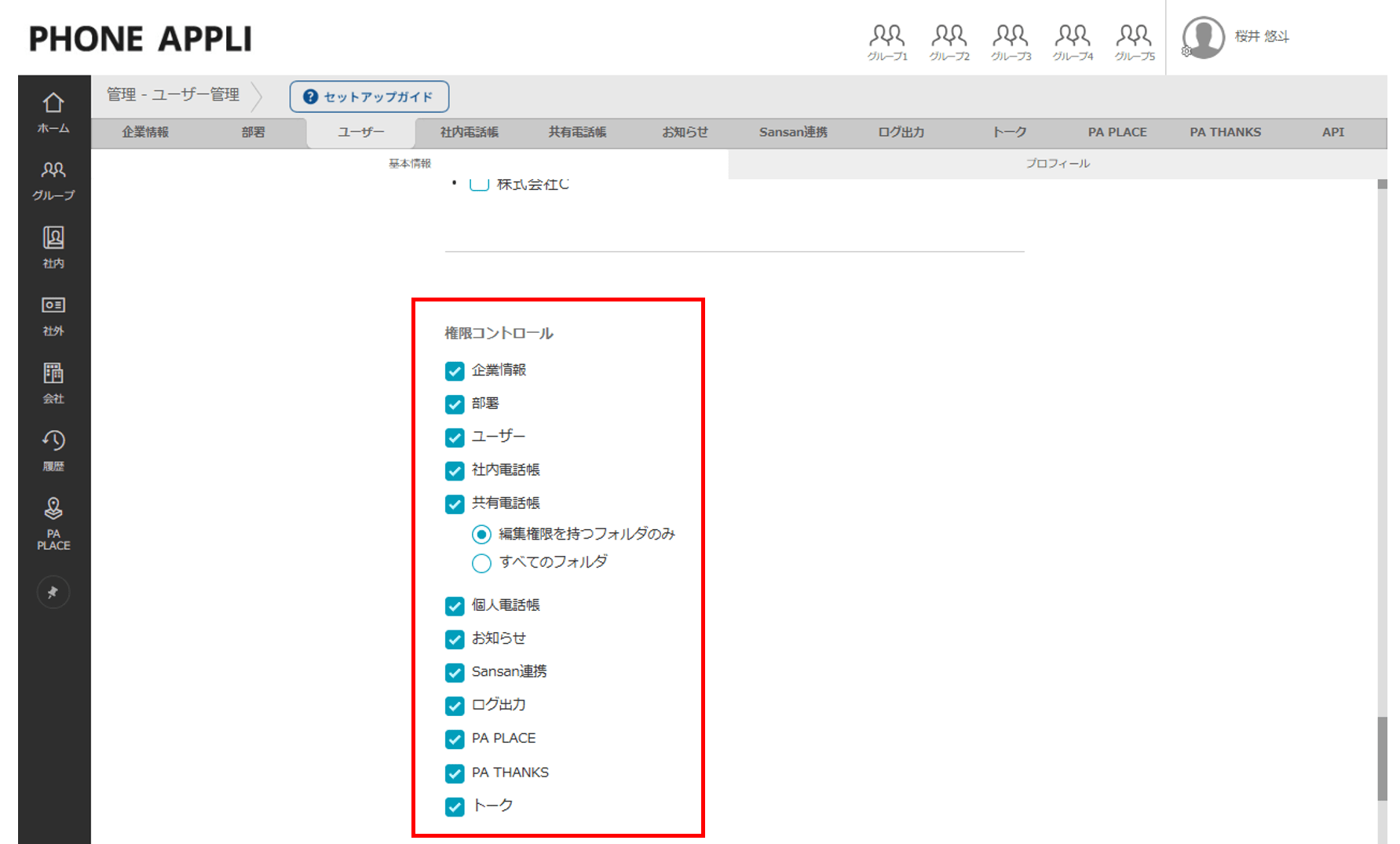Click the セットアップガイド button
The width and height of the screenshot is (1400, 844).
(x=369, y=97)
